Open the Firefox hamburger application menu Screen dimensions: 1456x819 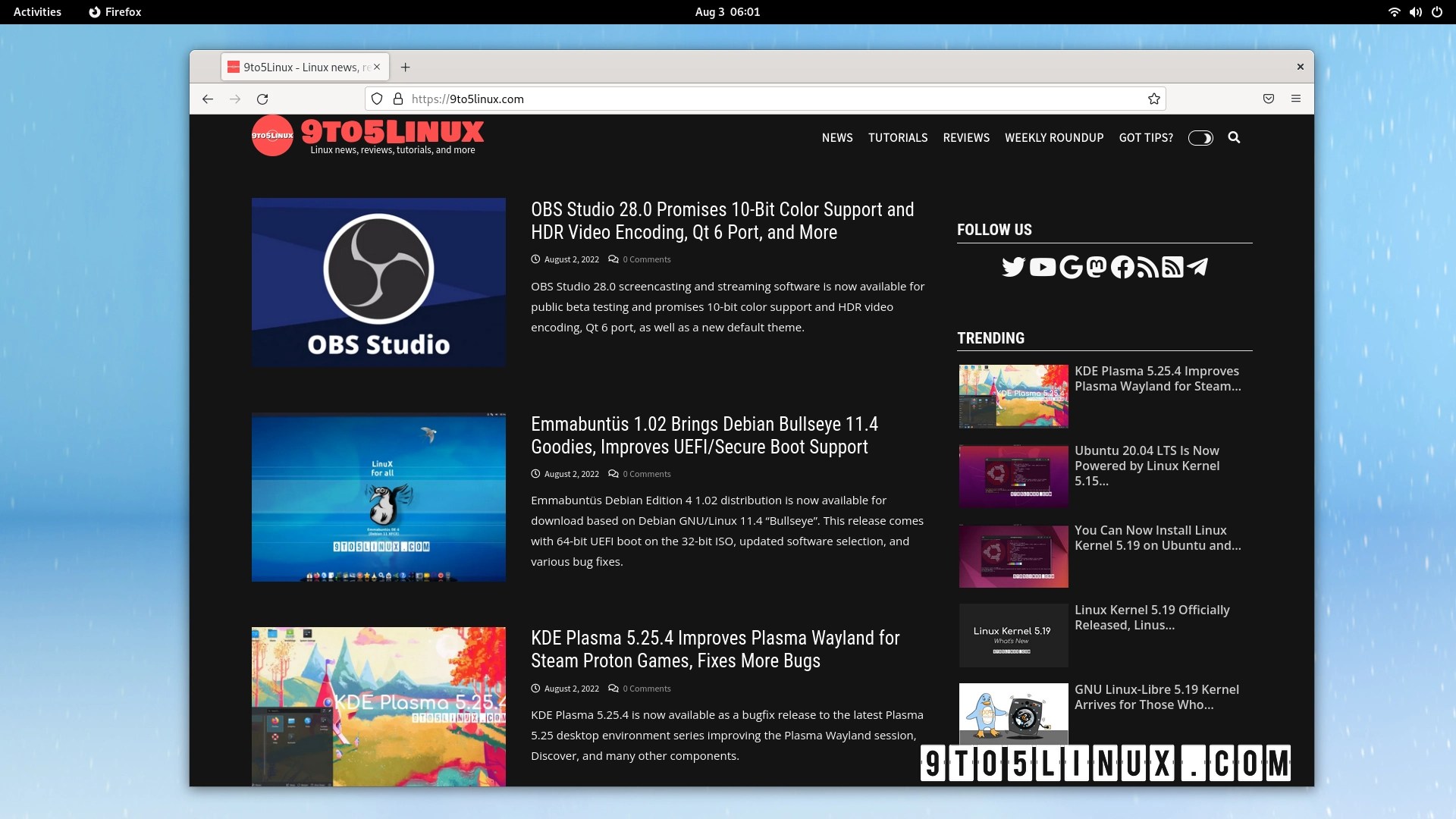pyautogui.click(x=1295, y=99)
